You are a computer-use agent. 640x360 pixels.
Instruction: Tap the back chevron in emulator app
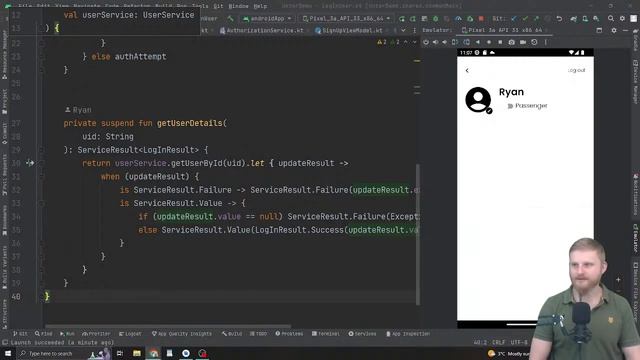[467, 70]
